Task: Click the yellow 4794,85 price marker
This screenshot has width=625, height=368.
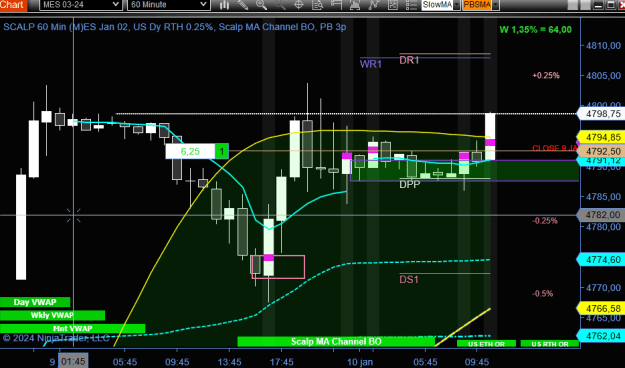Action: [601, 138]
